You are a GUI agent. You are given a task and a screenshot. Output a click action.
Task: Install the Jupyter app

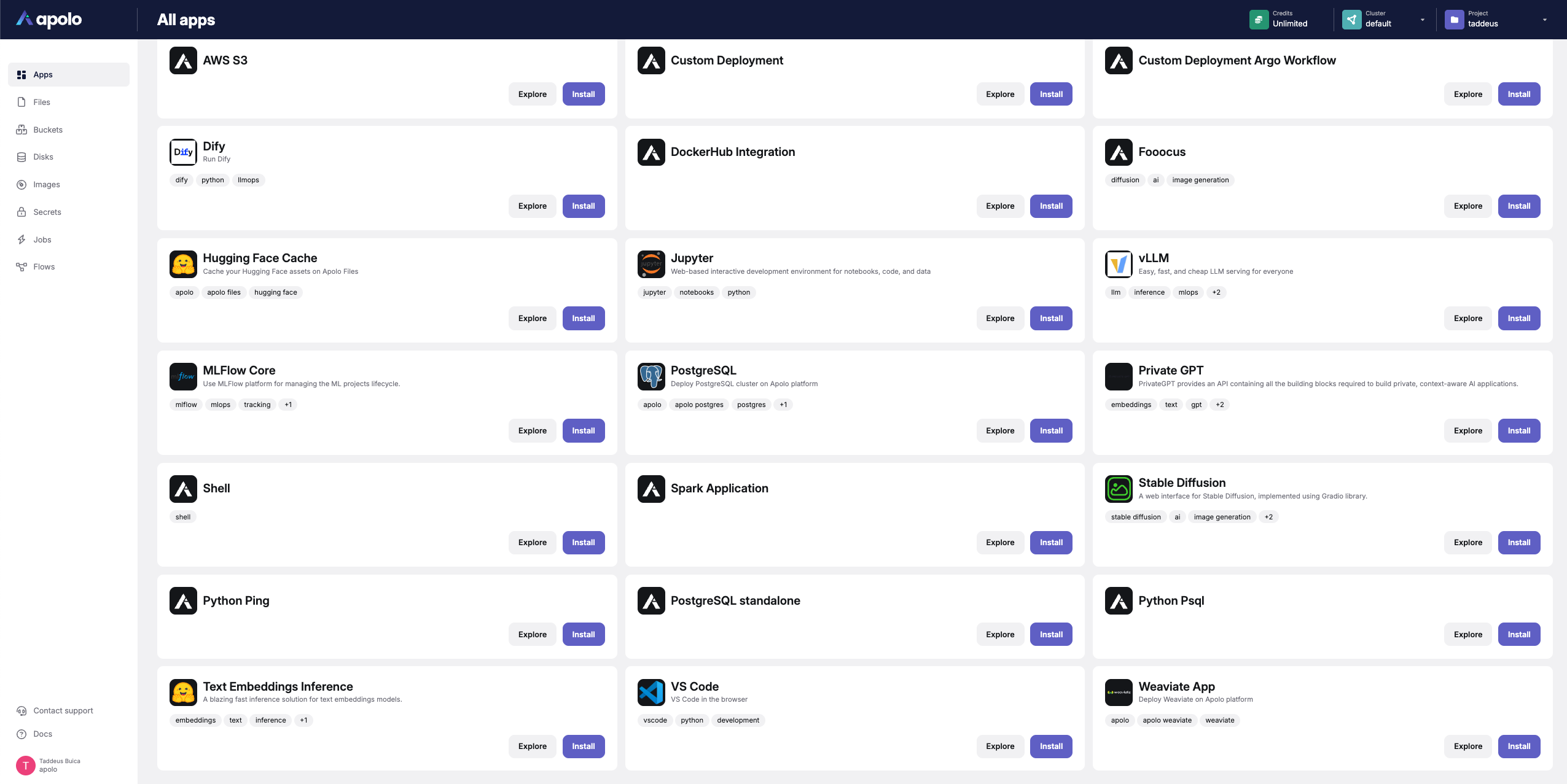tap(1051, 318)
